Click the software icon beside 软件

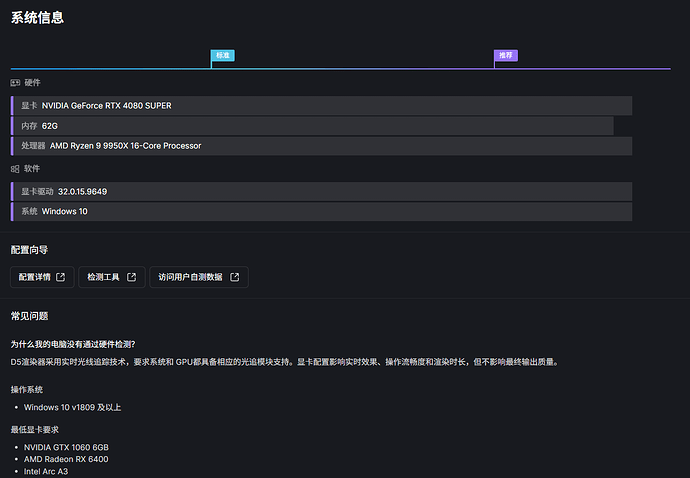pyautogui.click(x=15, y=169)
